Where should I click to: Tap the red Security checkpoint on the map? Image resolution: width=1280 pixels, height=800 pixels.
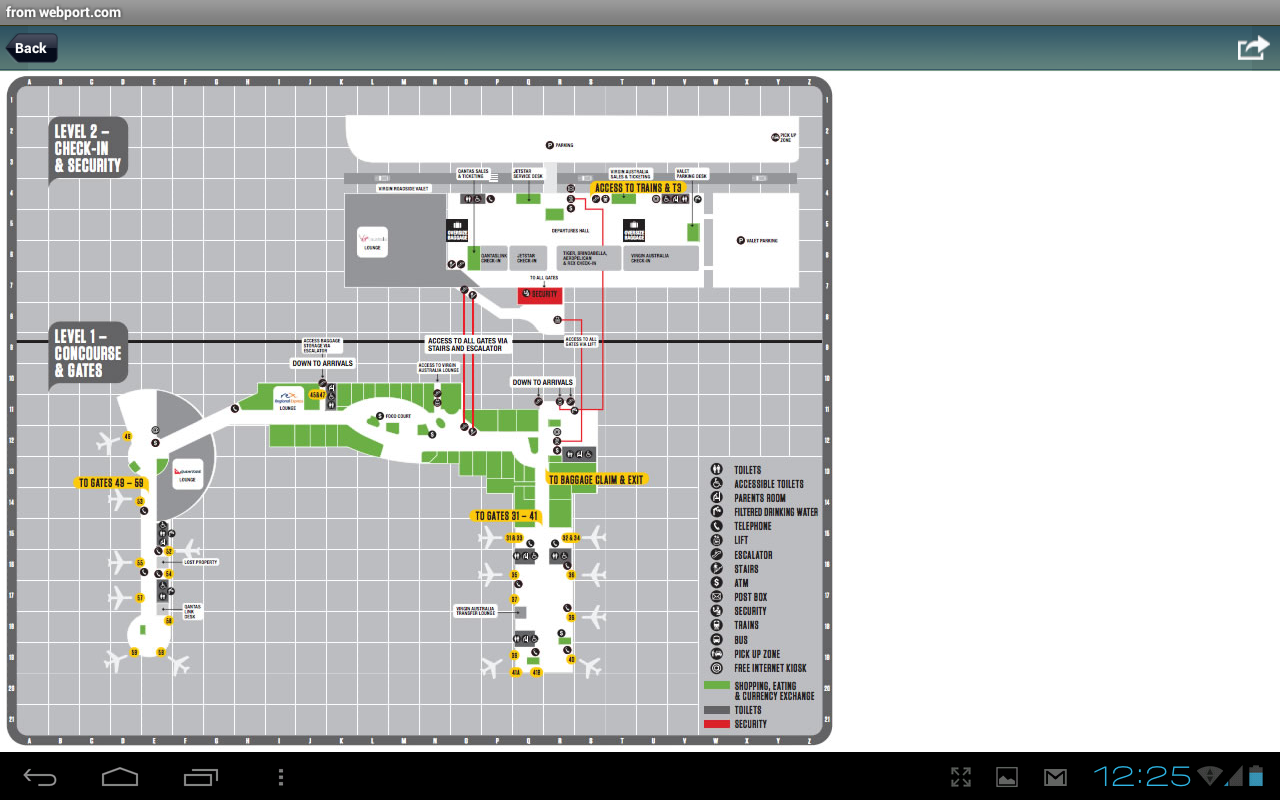coord(540,295)
